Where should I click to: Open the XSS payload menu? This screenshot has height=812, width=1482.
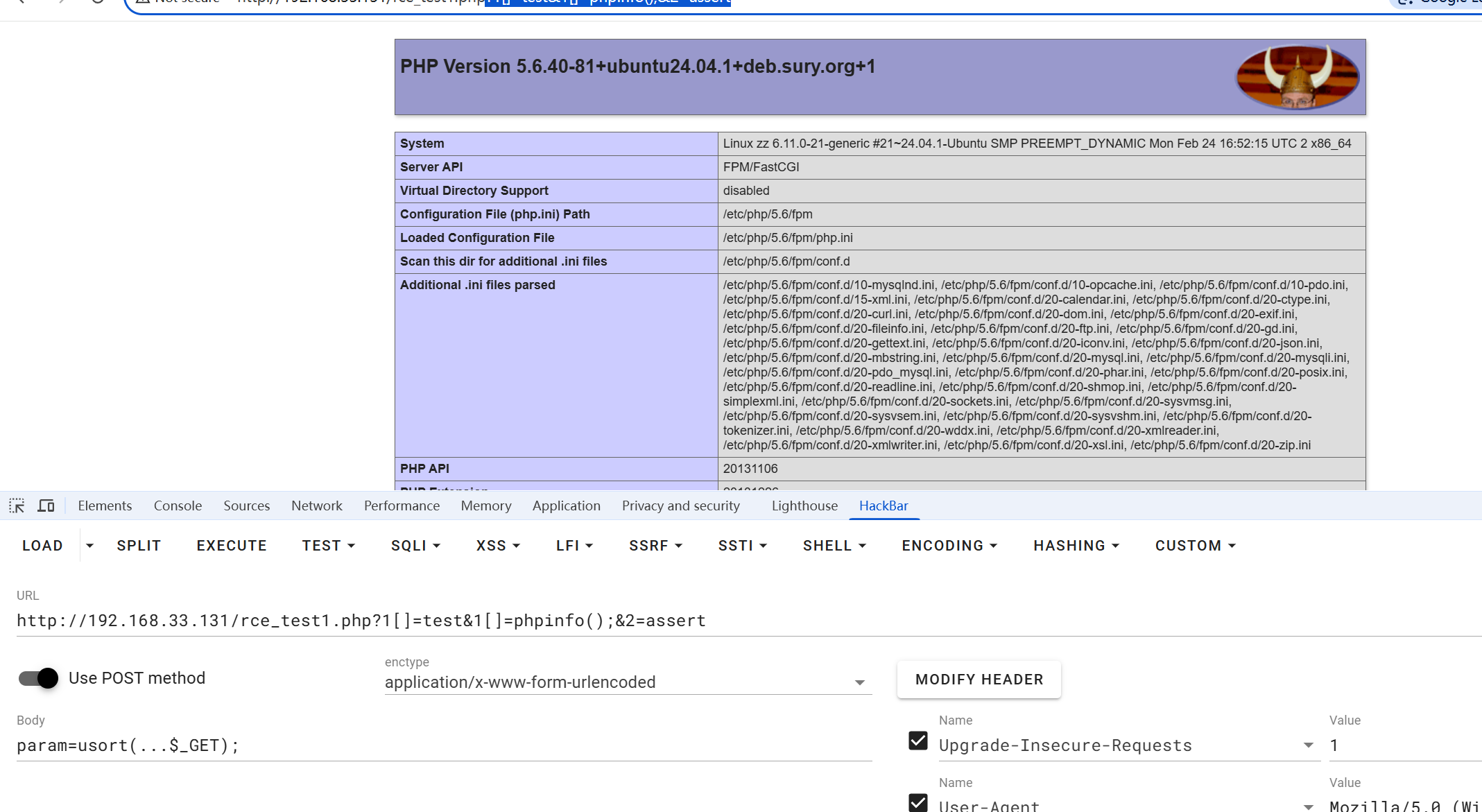pos(498,546)
